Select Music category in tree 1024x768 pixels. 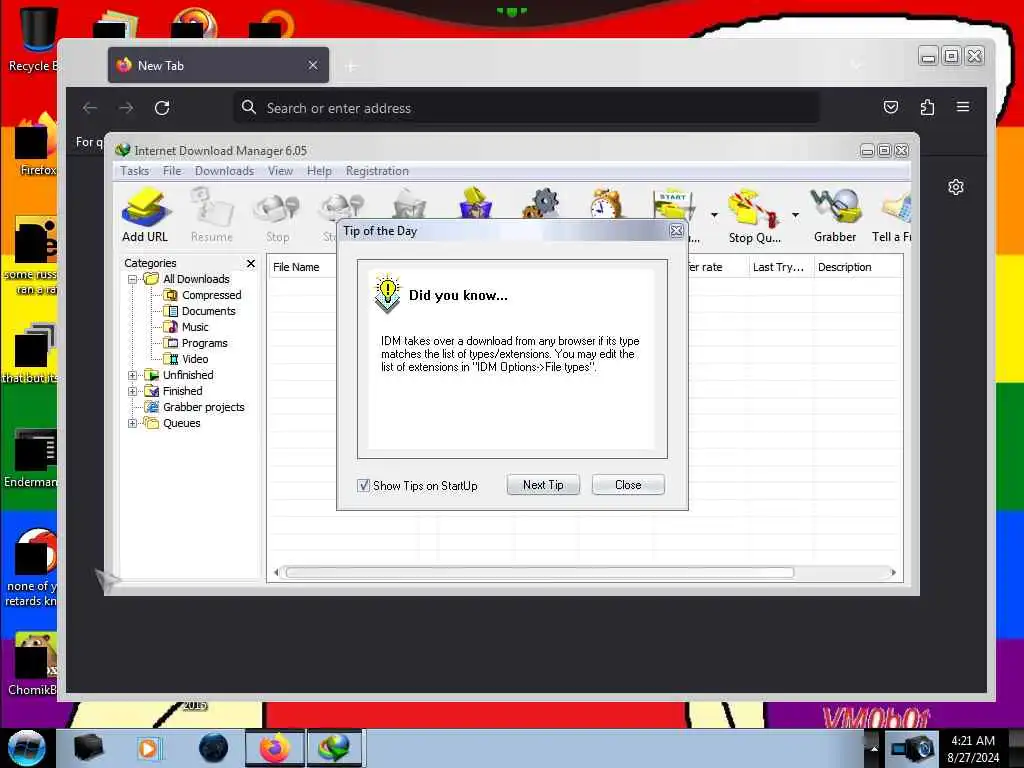point(195,327)
